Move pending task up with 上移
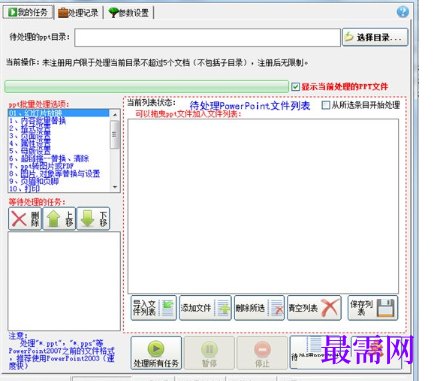433x381 pixels. (59, 219)
